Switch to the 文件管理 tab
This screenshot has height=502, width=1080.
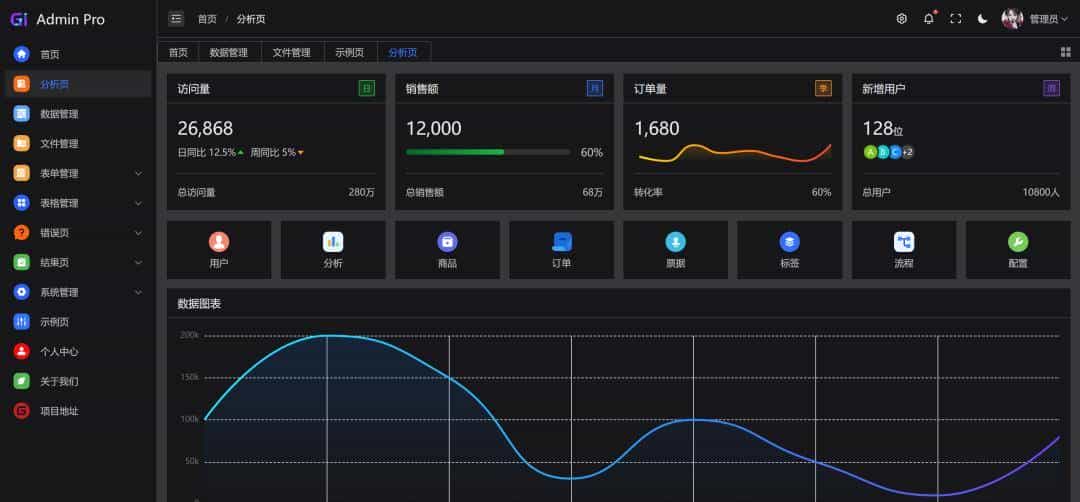pyautogui.click(x=291, y=52)
